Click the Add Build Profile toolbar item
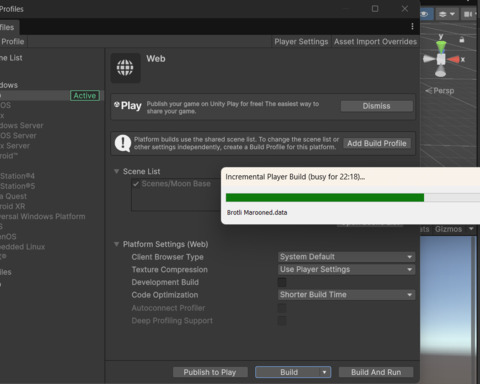The height and width of the screenshot is (384, 480). pos(13,42)
